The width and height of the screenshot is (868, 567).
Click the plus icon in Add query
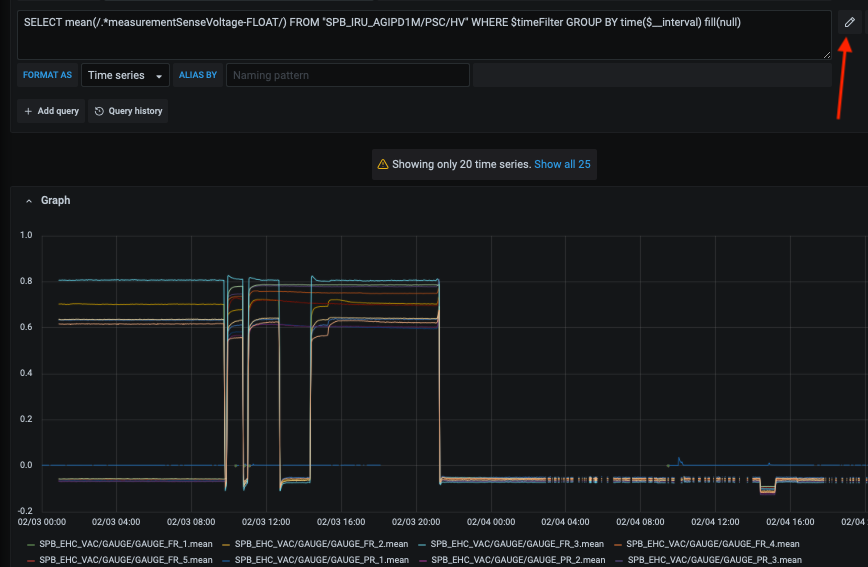28,111
